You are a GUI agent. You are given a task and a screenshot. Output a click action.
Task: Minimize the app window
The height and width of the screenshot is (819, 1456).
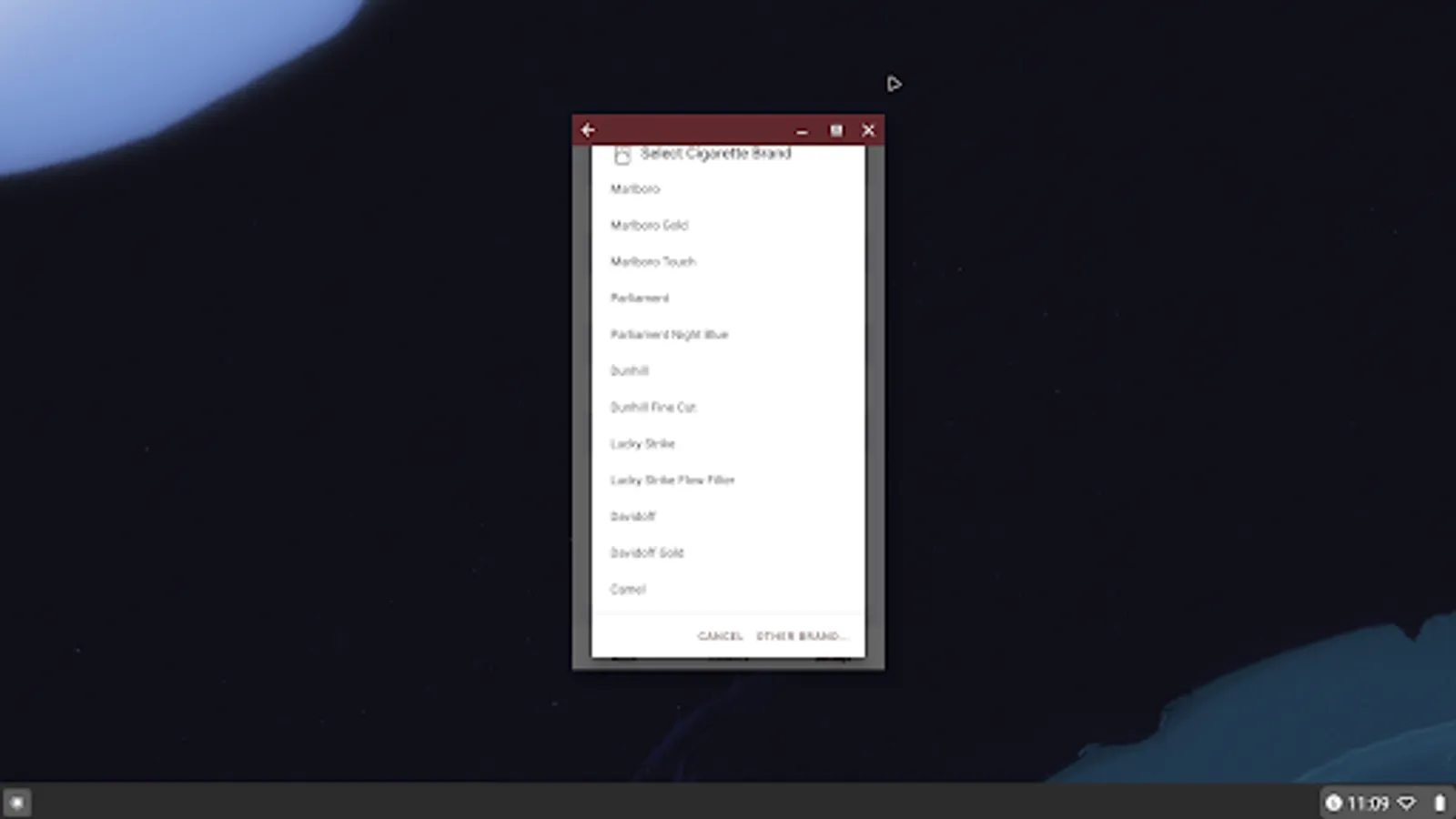pyautogui.click(x=802, y=131)
